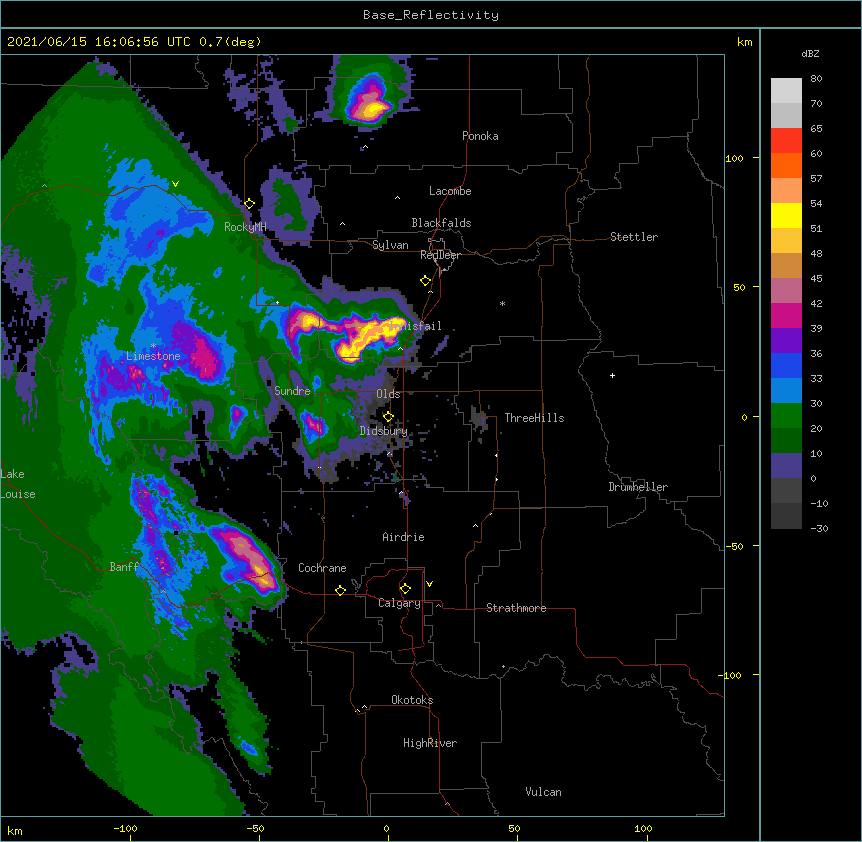This screenshot has width=862, height=842.
Task: Click the yellow marker near Olds
Action: pos(388,416)
